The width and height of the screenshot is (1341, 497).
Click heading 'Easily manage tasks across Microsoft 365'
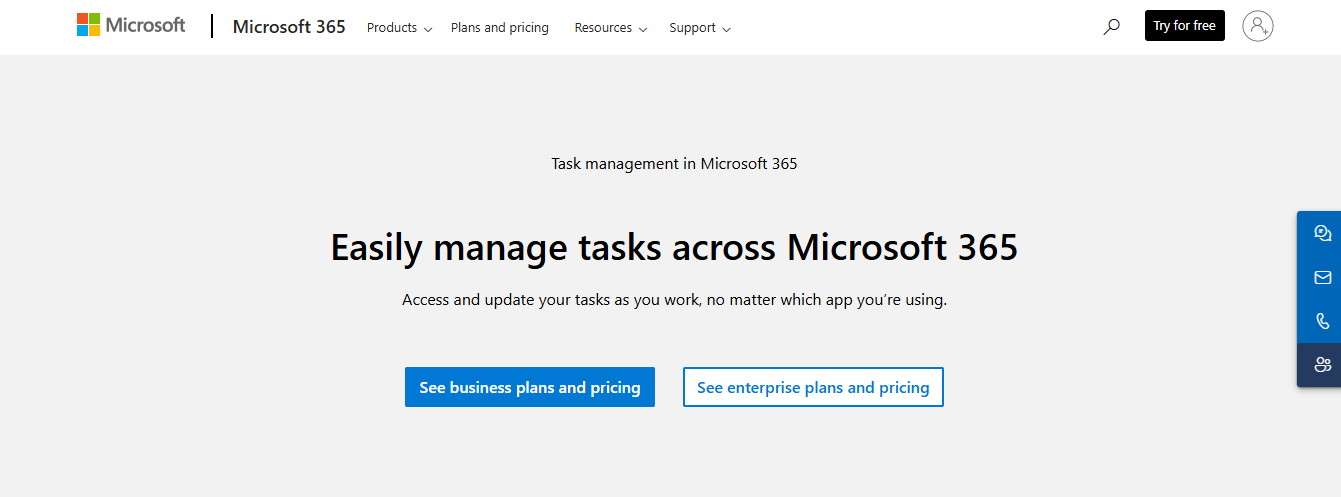[674, 247]
